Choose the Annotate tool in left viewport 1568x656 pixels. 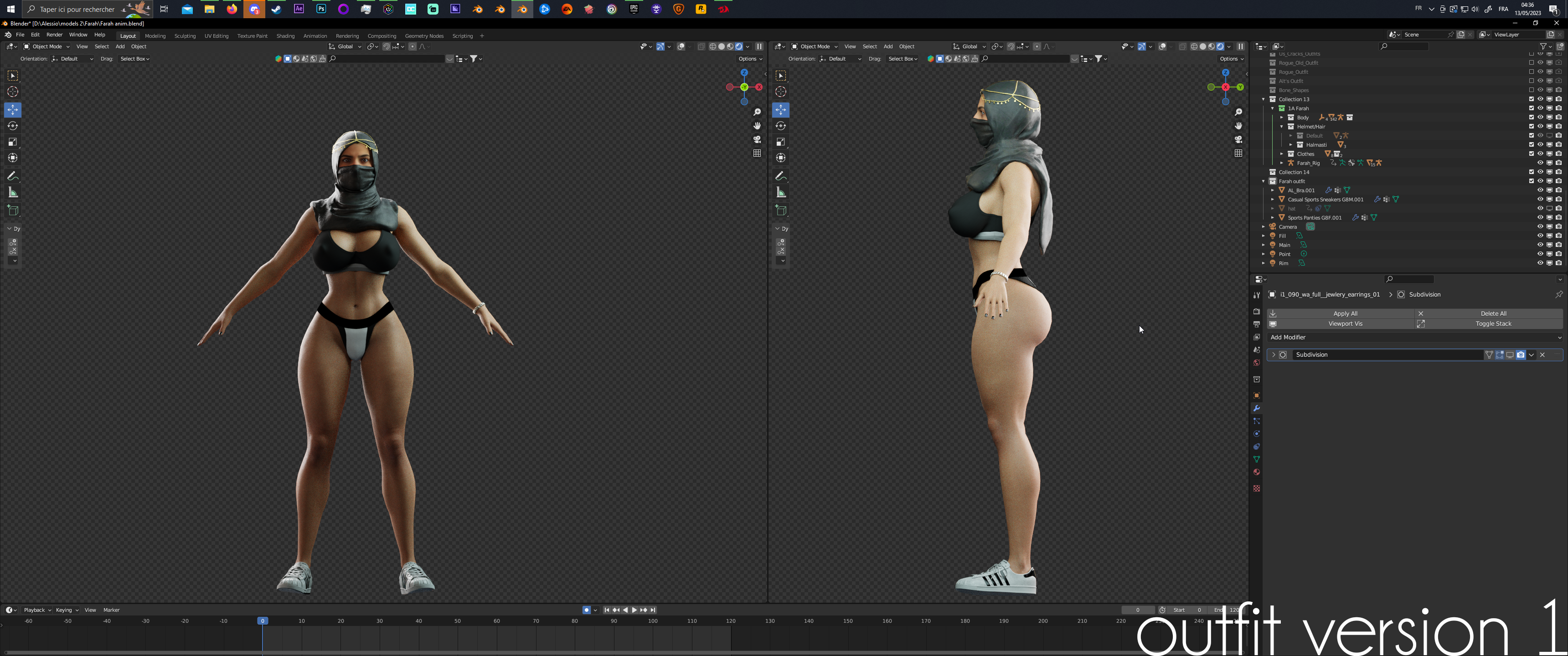[13, 176]
